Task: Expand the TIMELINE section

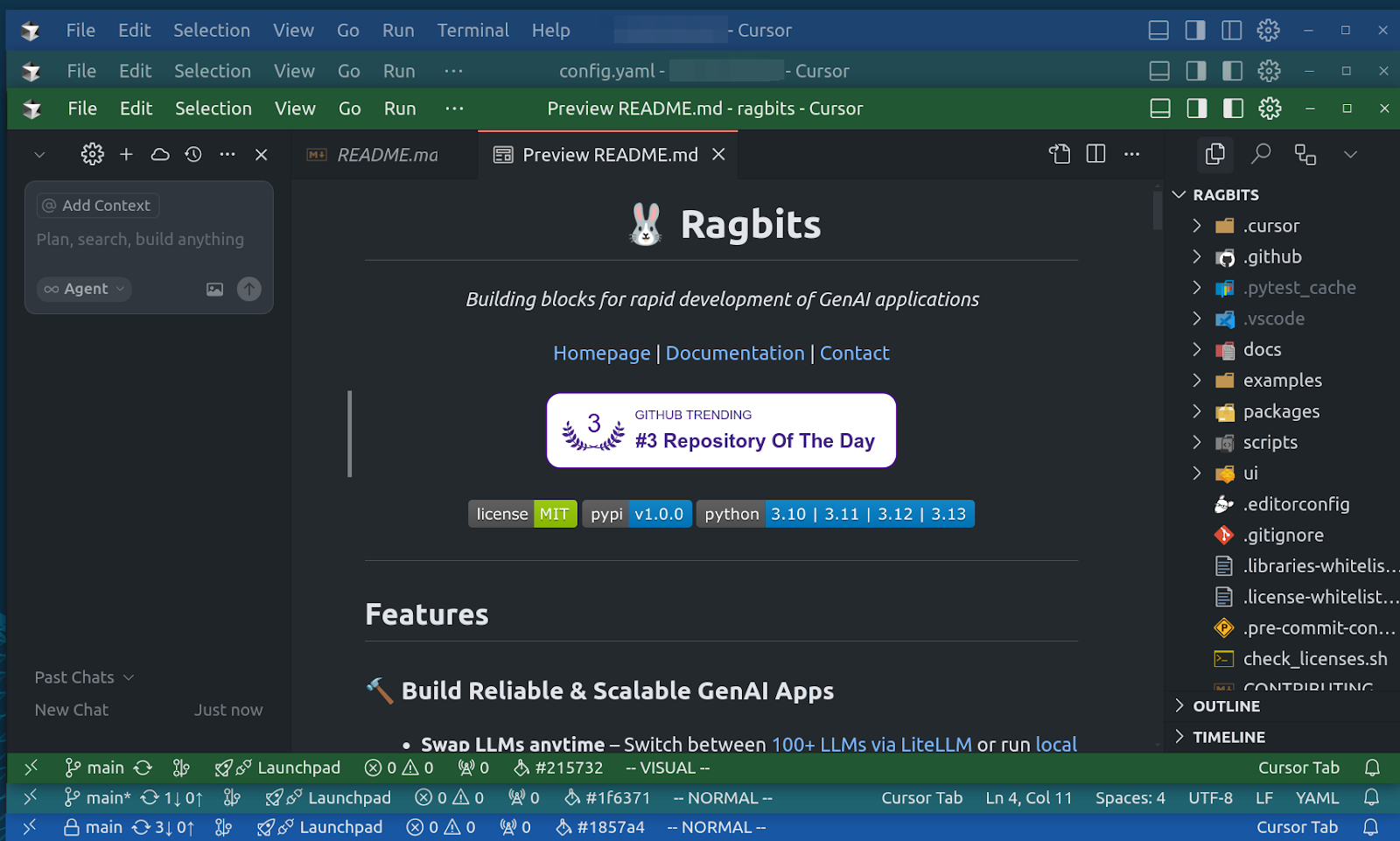Action: (x=1282, y=737)
